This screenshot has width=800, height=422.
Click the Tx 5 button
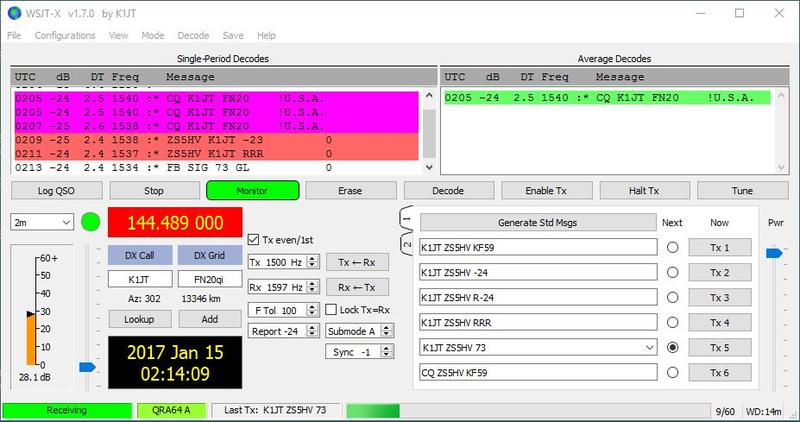720,347
